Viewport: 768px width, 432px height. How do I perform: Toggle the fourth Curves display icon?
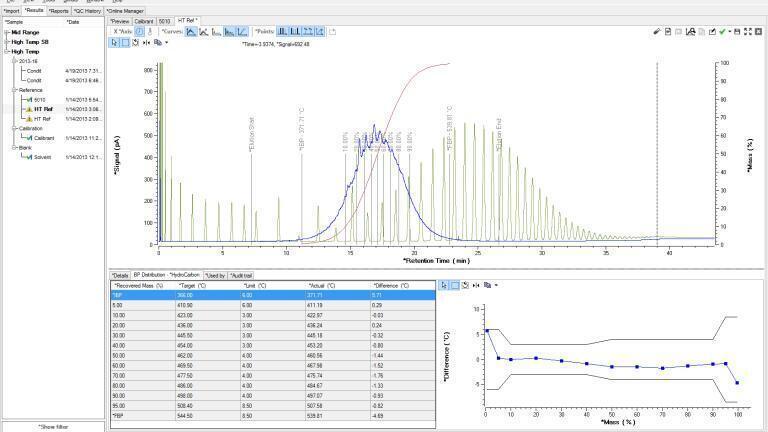tap(229, 32)
